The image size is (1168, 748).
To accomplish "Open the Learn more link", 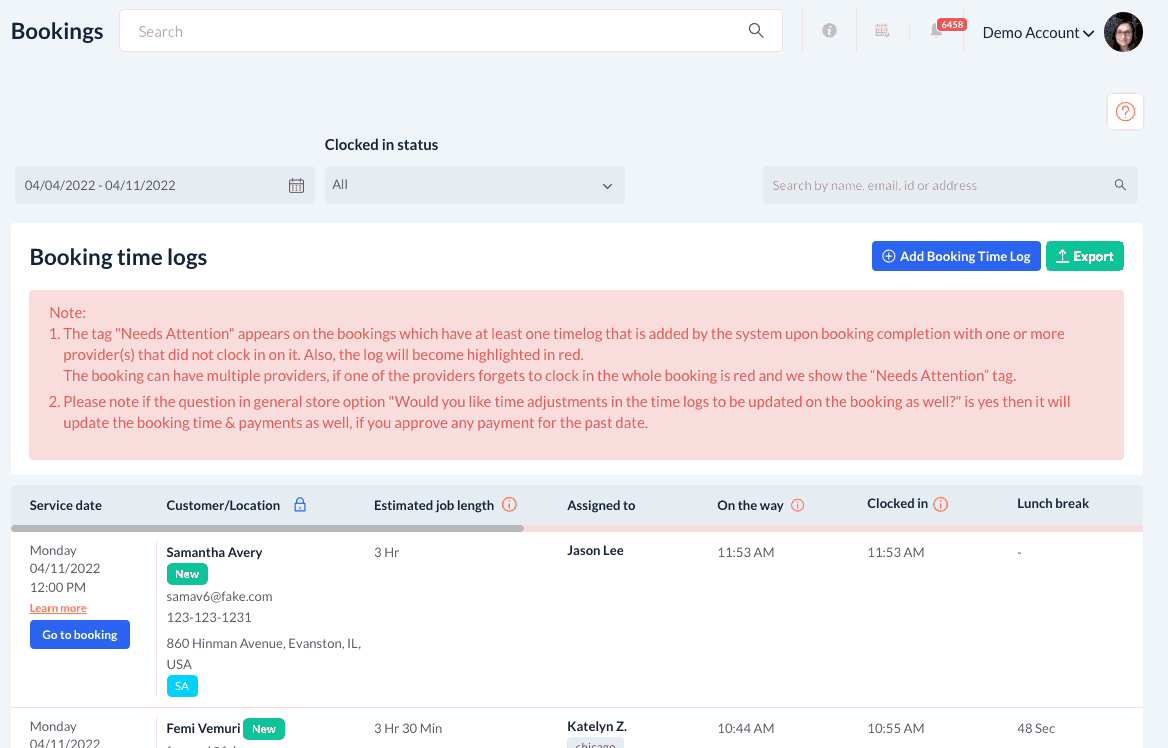I will (58, 608).
